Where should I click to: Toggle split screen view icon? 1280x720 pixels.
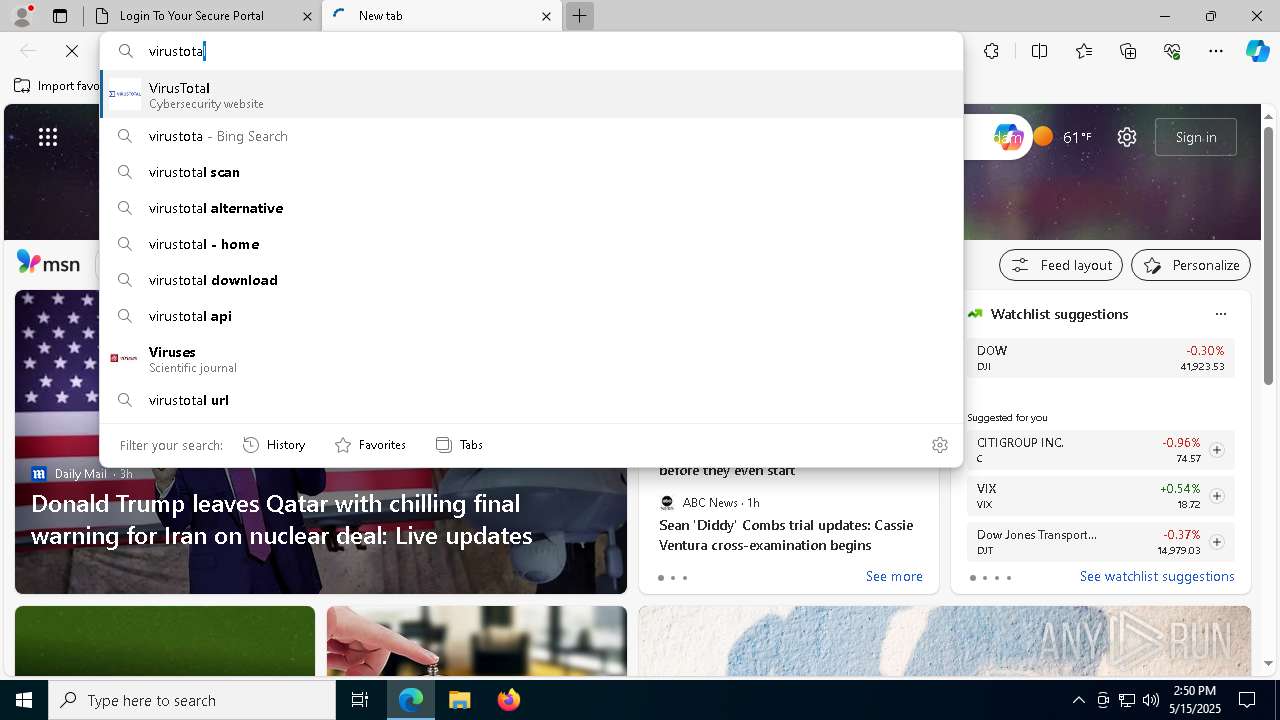point(1039,51)
